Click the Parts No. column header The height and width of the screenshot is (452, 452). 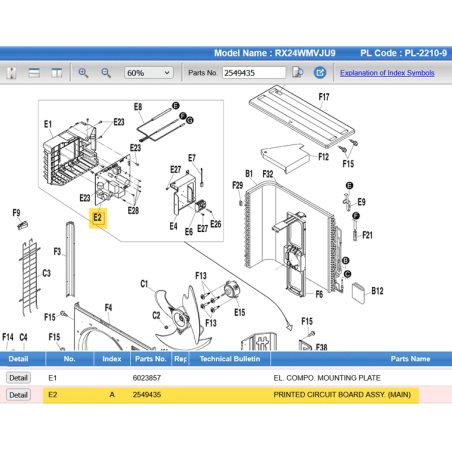[x=151, y=359]
